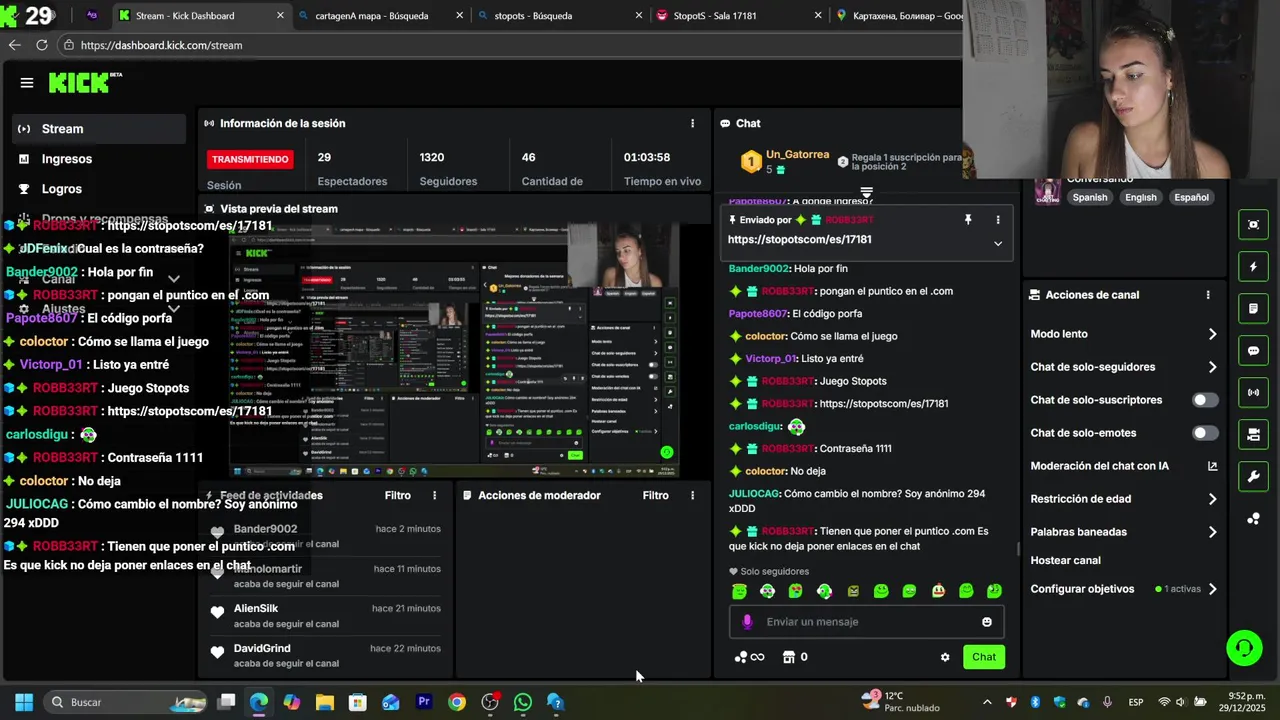Click the stream preview thumbnail

[454, 351]
